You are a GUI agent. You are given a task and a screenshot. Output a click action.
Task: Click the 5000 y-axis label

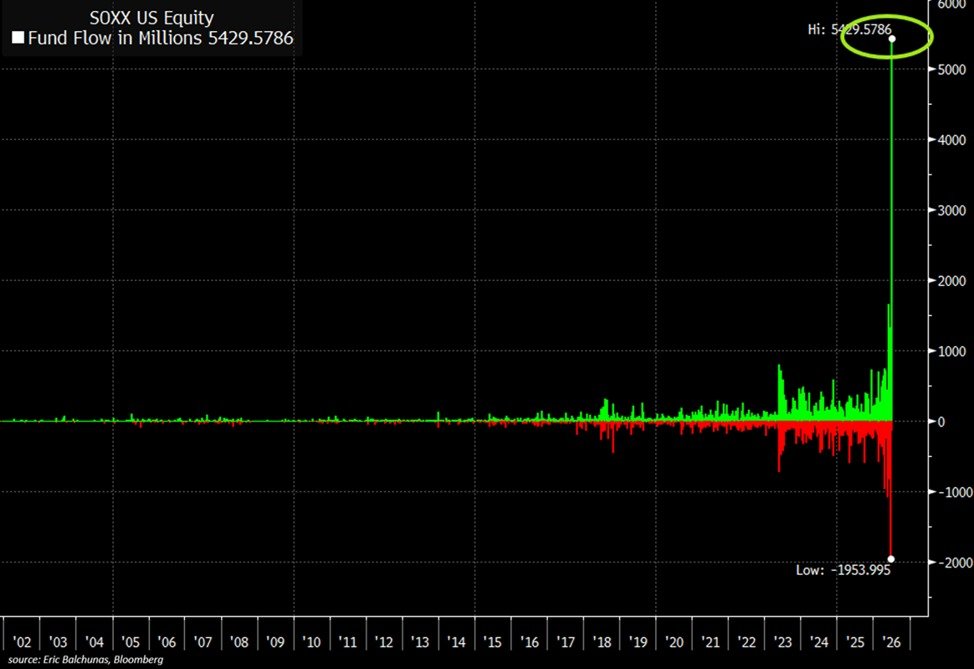click(x=952, y=70)
